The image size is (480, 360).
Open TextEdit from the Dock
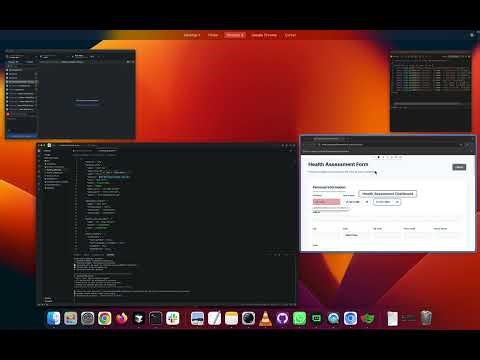pos(214,318)
